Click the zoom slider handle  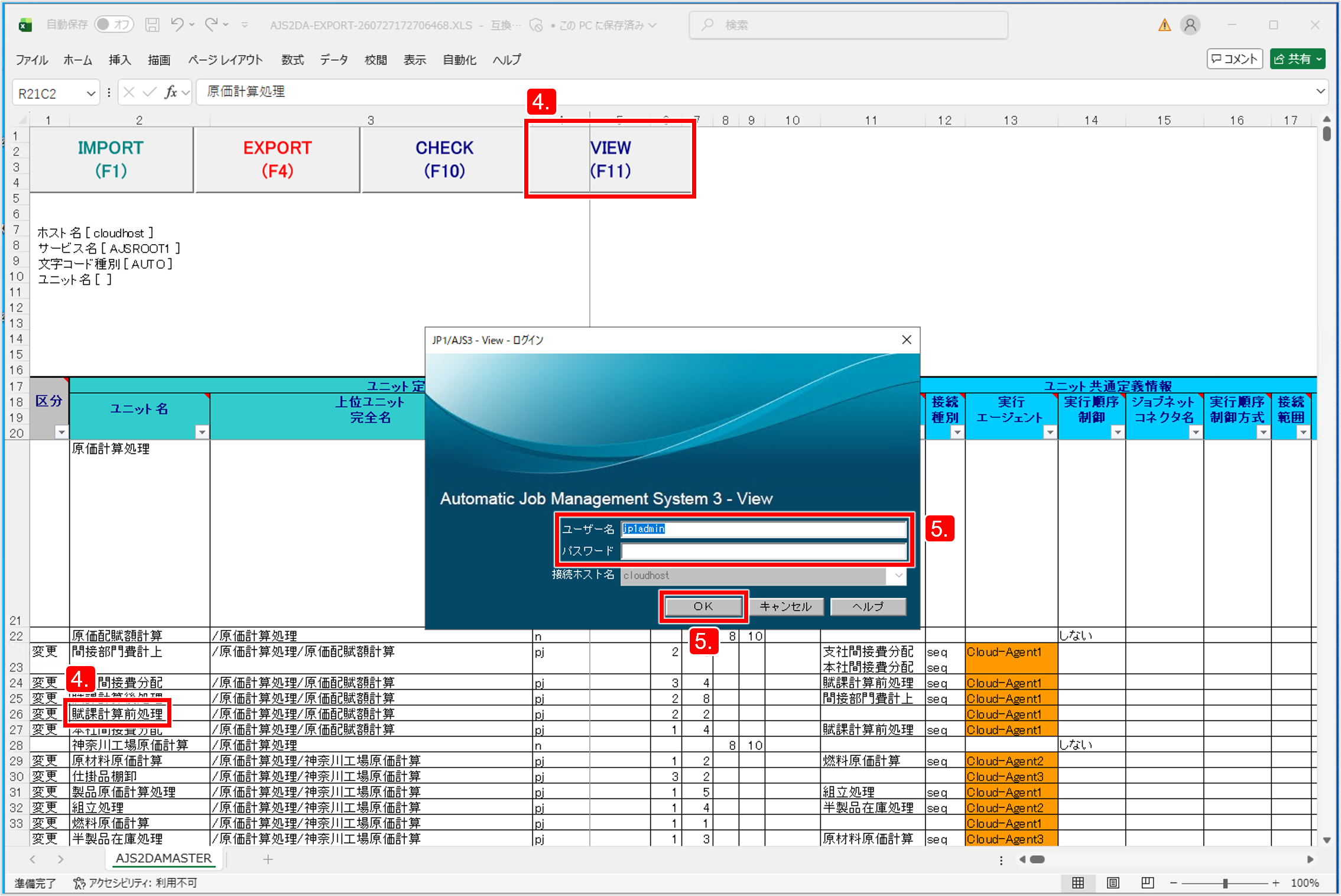[1225, 883]
